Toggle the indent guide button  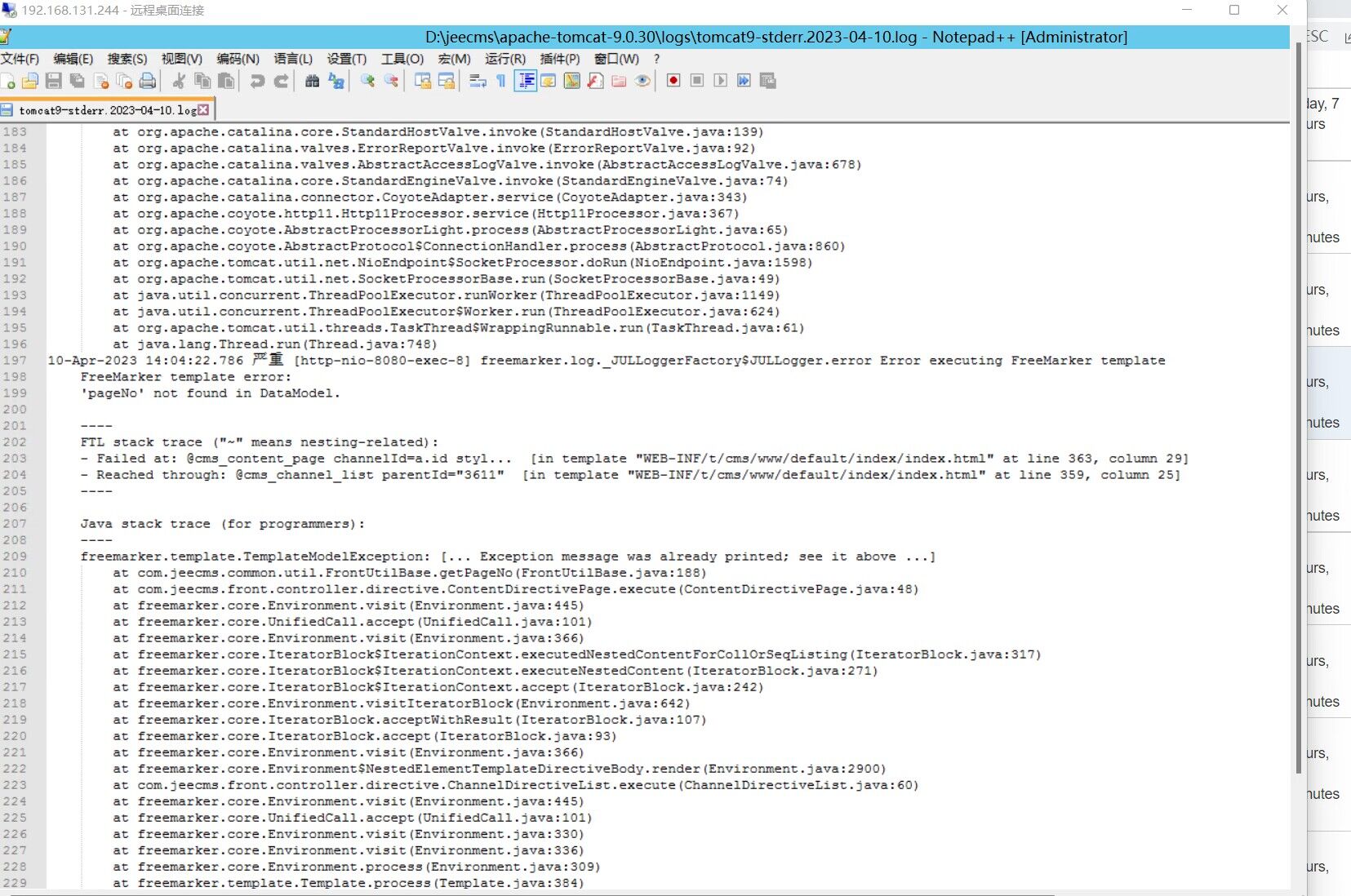tap(526, 81)
